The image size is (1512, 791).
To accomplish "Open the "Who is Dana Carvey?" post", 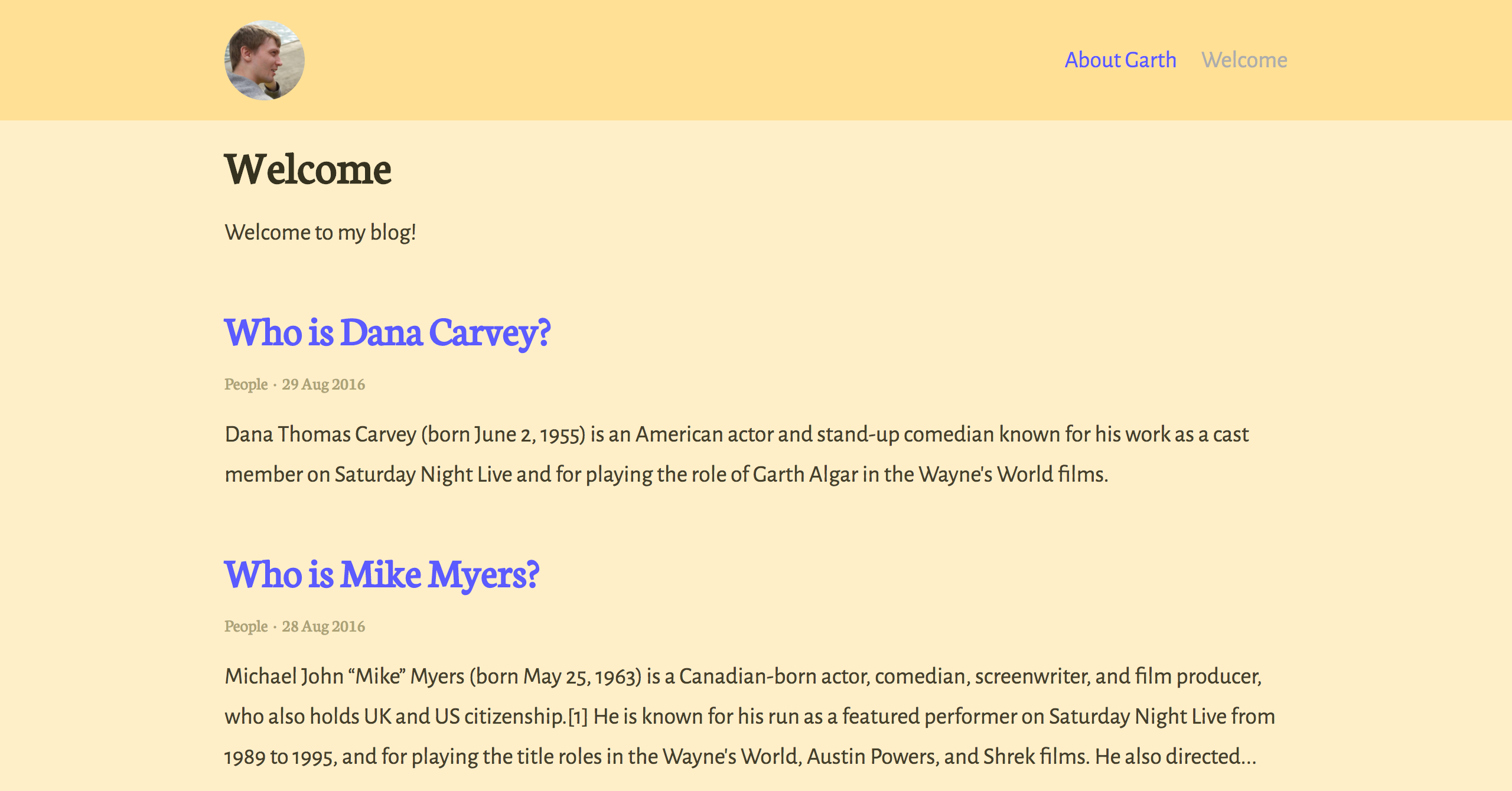I will (x=387, y=332).
